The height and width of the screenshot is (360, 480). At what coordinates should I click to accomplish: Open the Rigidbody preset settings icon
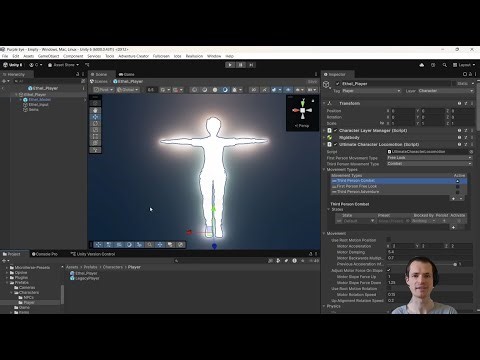click(466, 137)
